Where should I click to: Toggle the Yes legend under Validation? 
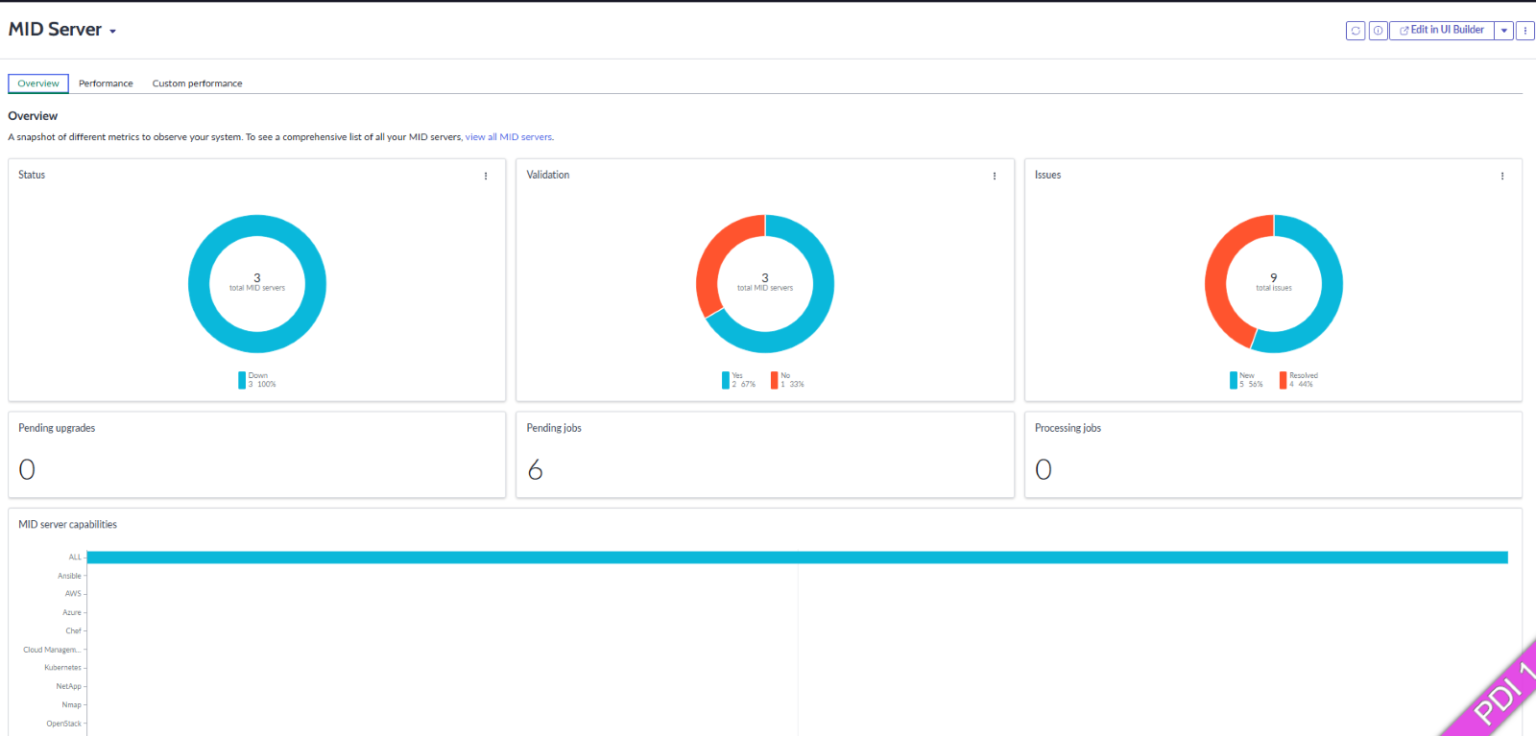pyautogui.click(x=733, y=379)
